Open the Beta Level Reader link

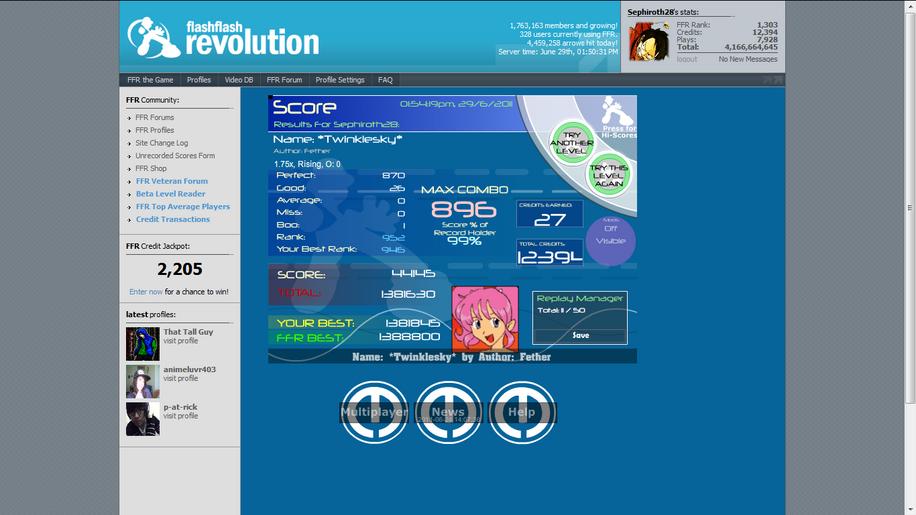click(171, 194)
